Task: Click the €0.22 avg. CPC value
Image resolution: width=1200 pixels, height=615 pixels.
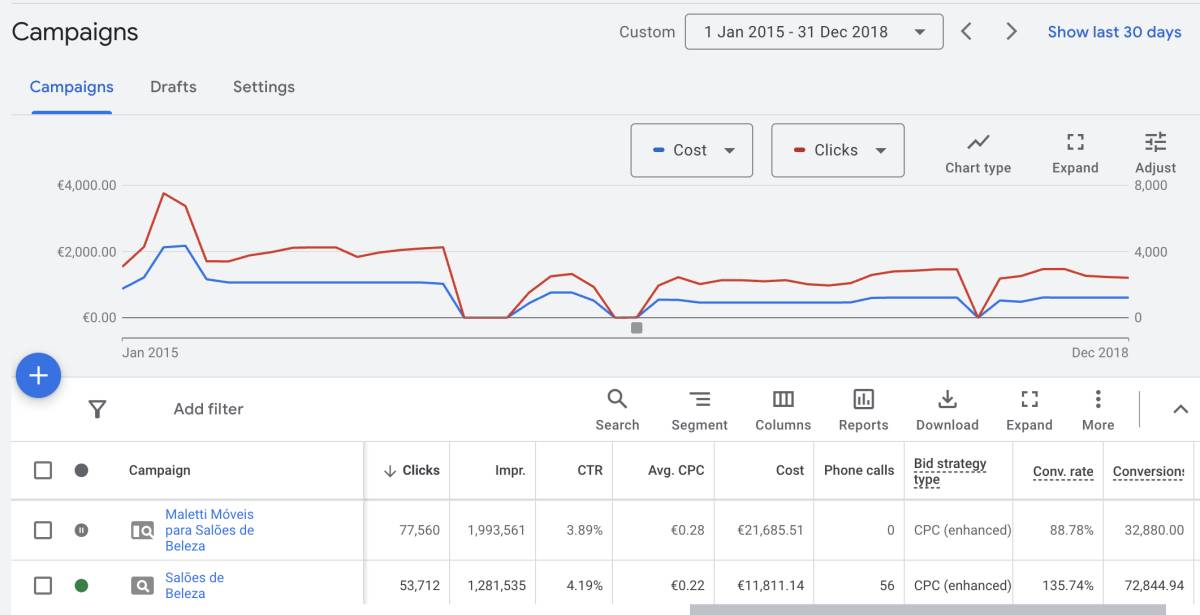Action: [x=688, y=585]
